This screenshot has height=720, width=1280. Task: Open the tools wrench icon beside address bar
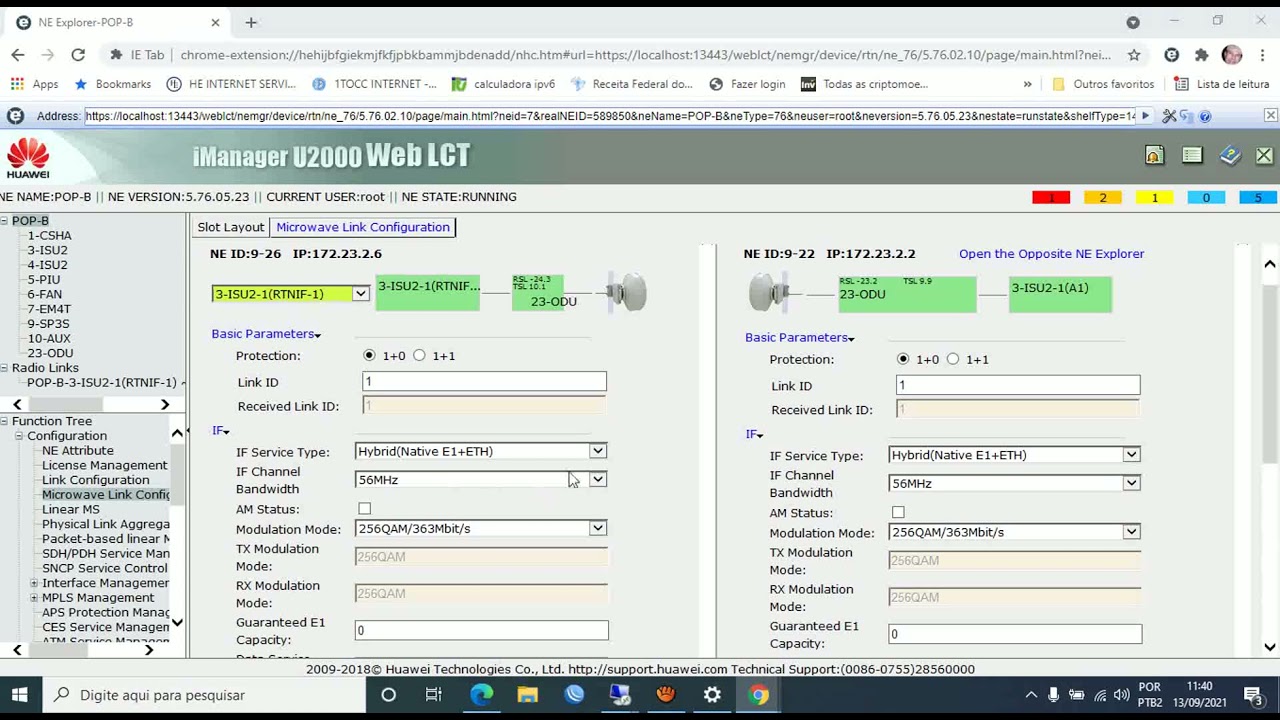1169,116
